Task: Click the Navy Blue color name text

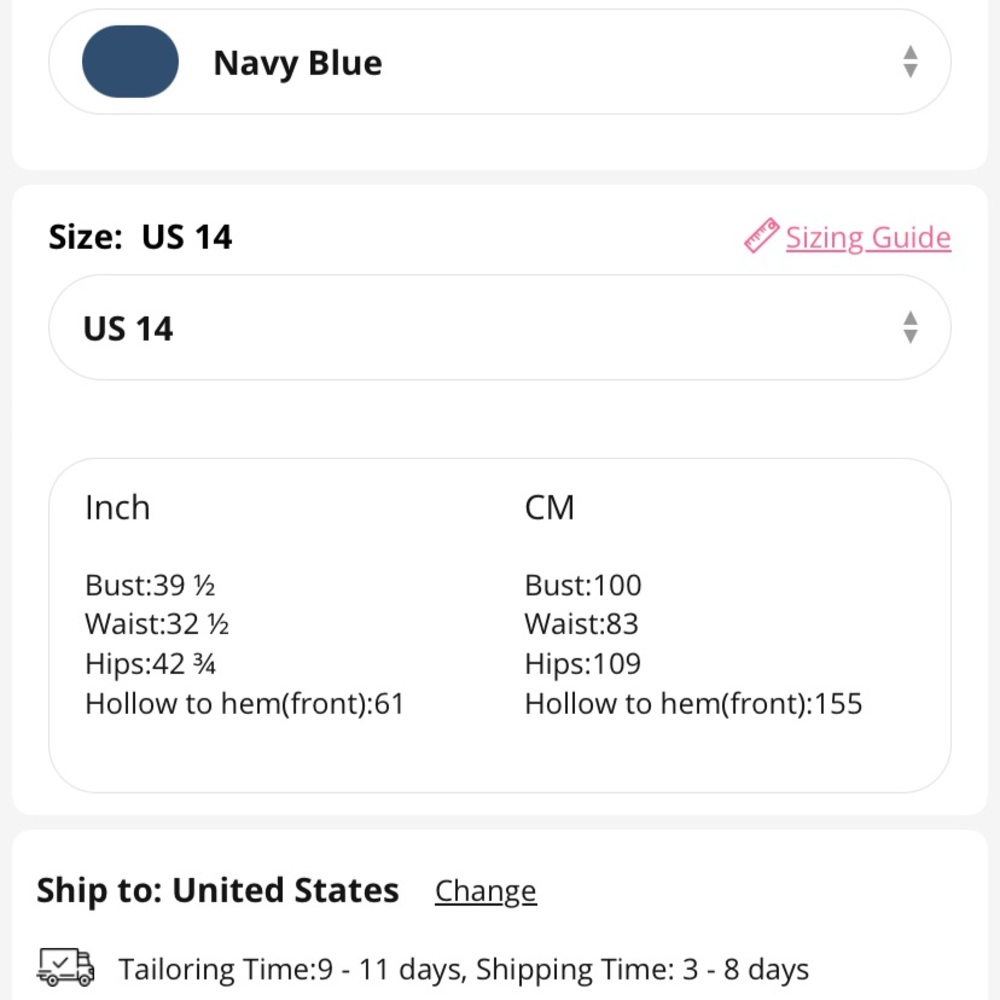Action: coord(298,64)
